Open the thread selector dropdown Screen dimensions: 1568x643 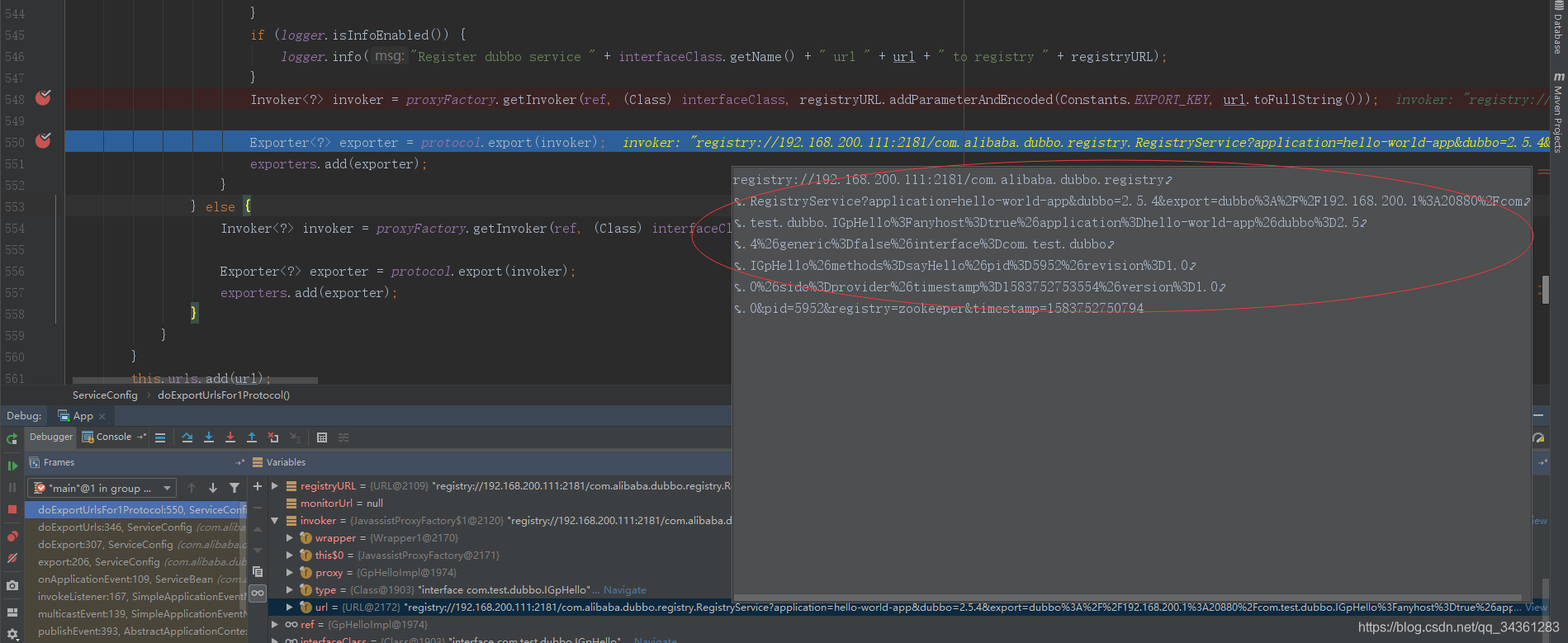pyautogui.click(x=102, y=488)
